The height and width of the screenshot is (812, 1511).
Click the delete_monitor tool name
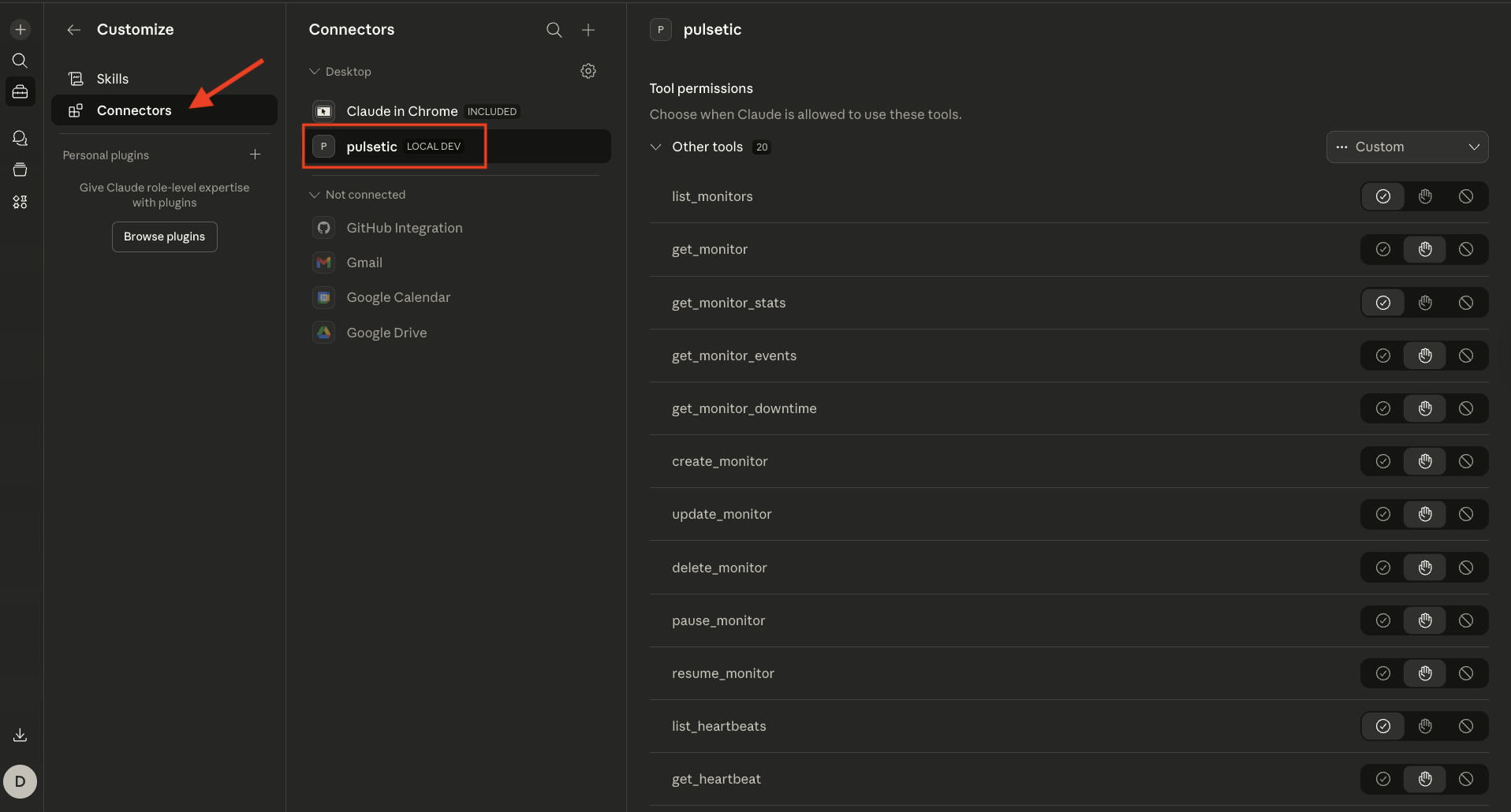tap(719, 568)
